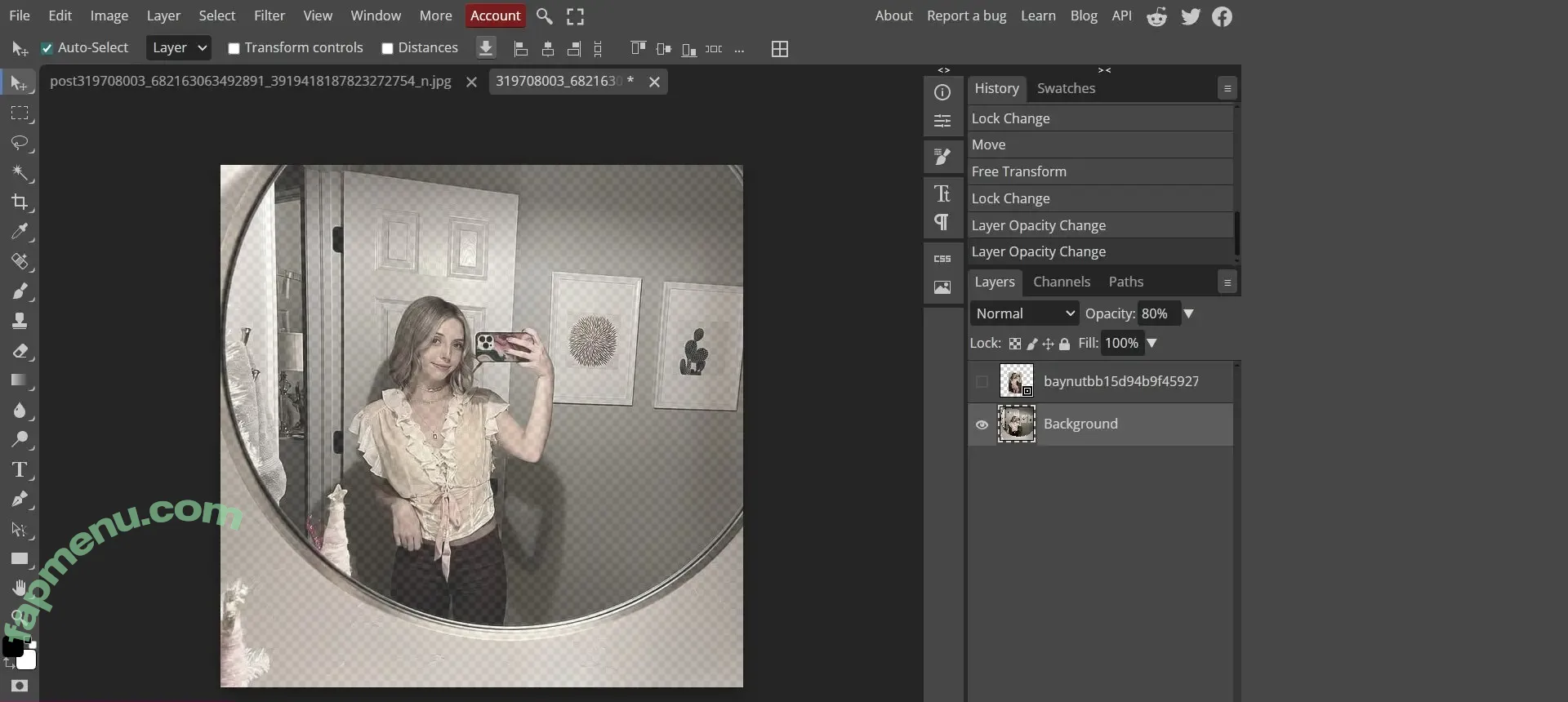This screenshot has height=702, width=1568.
Task: Select the Crop tool
Action: point(20,202)
